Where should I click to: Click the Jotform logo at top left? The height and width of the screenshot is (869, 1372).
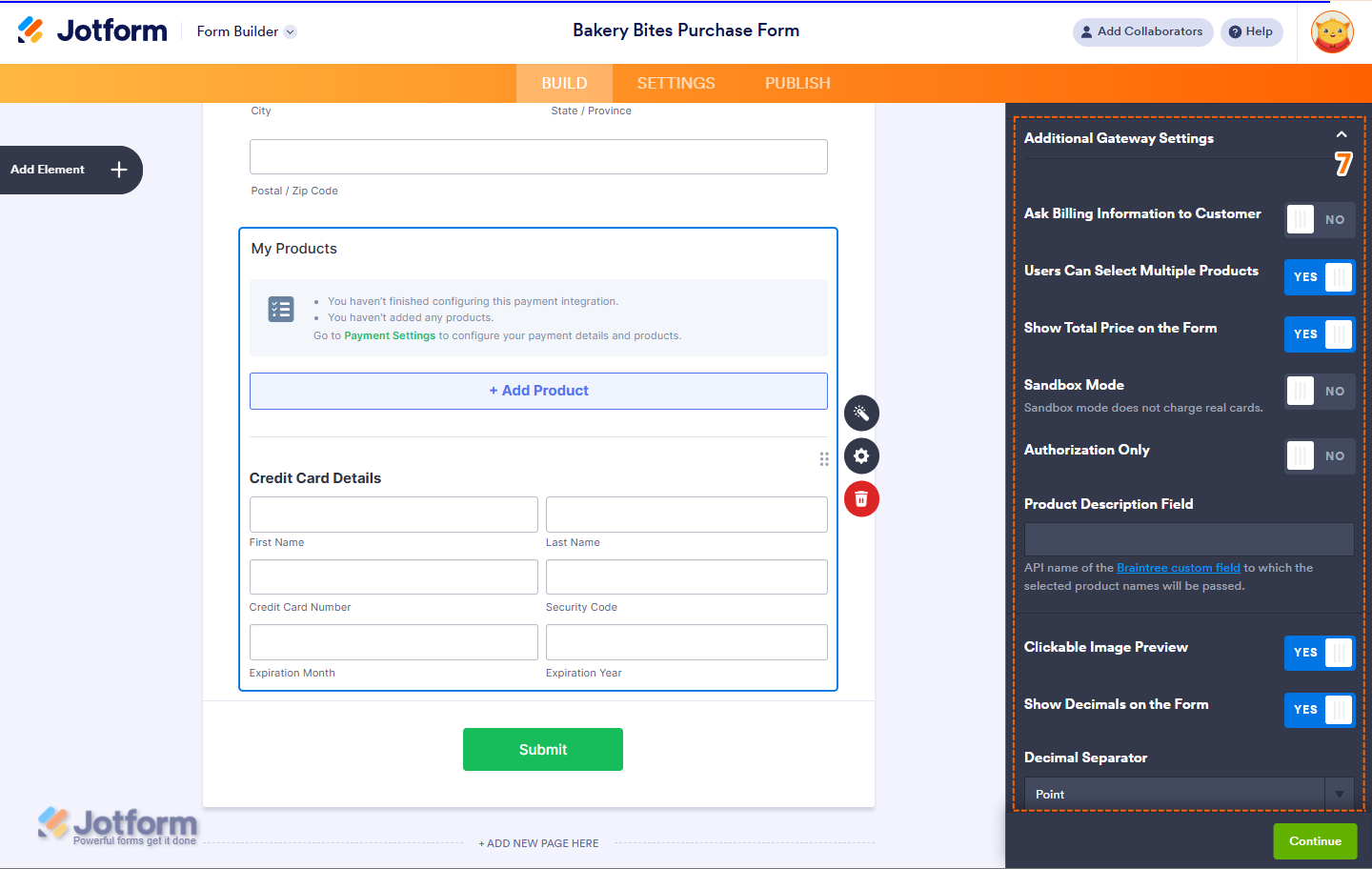tap(92, 30)
